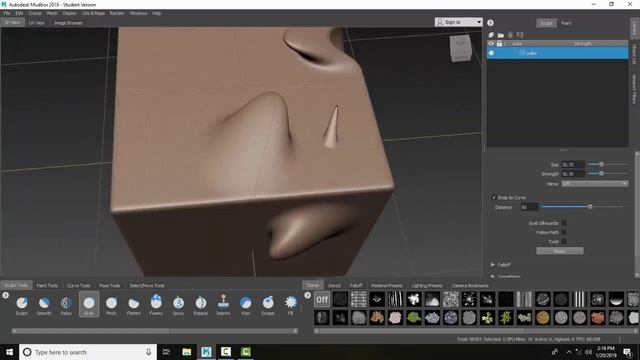Click the Strength slider handle
The image size is (640, 360).
pos(601,173)
